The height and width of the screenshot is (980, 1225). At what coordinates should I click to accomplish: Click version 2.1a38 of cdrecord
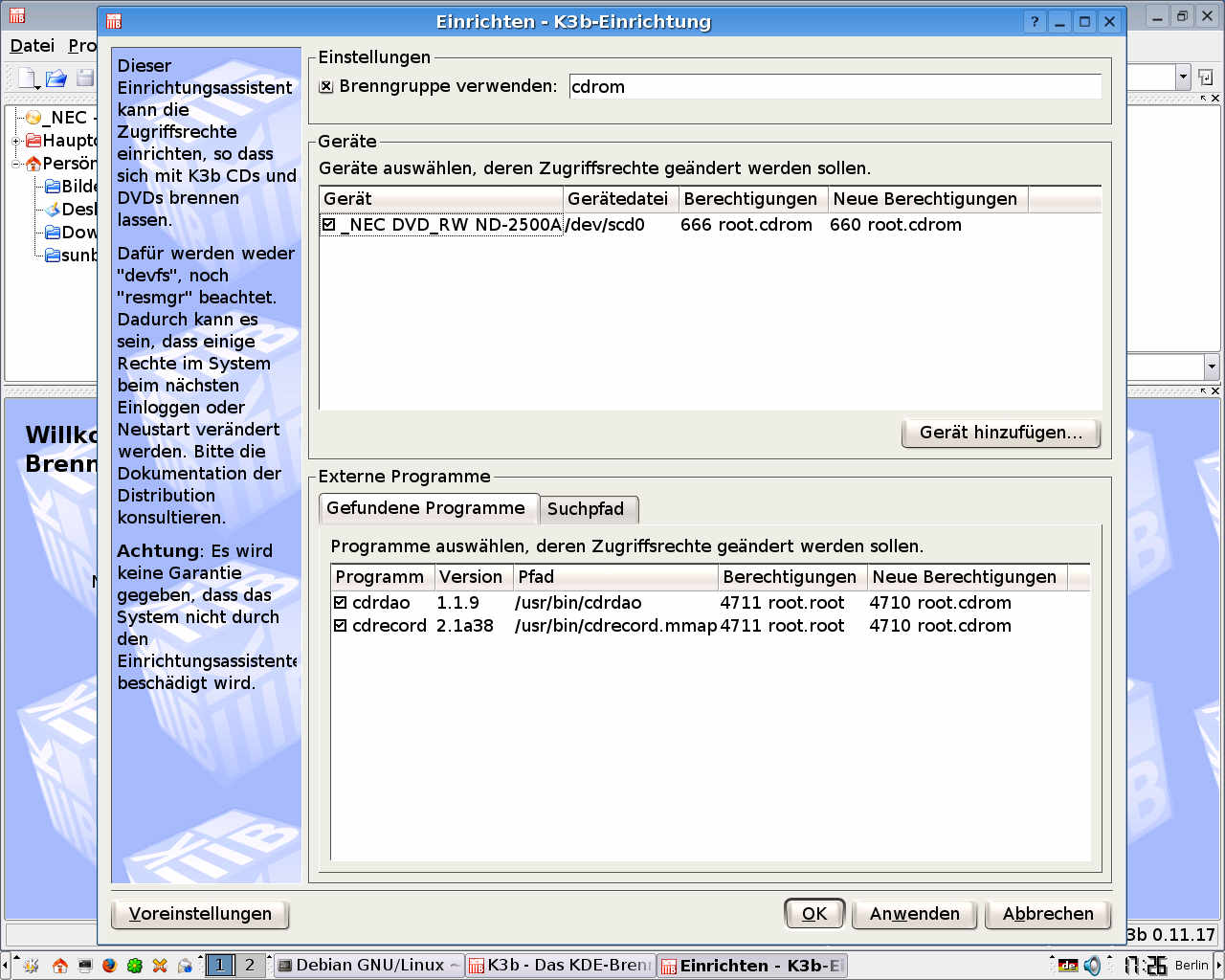point(465,626)
